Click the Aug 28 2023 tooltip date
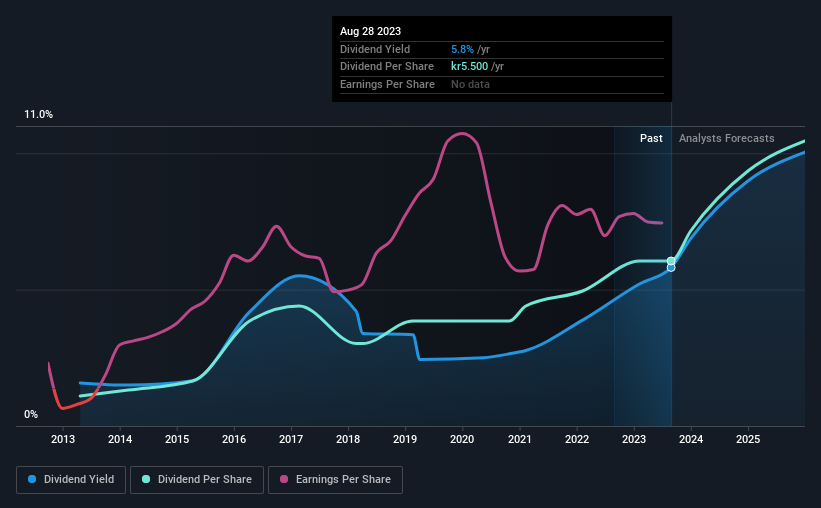The image size is (821, 508). coord(371,31)
